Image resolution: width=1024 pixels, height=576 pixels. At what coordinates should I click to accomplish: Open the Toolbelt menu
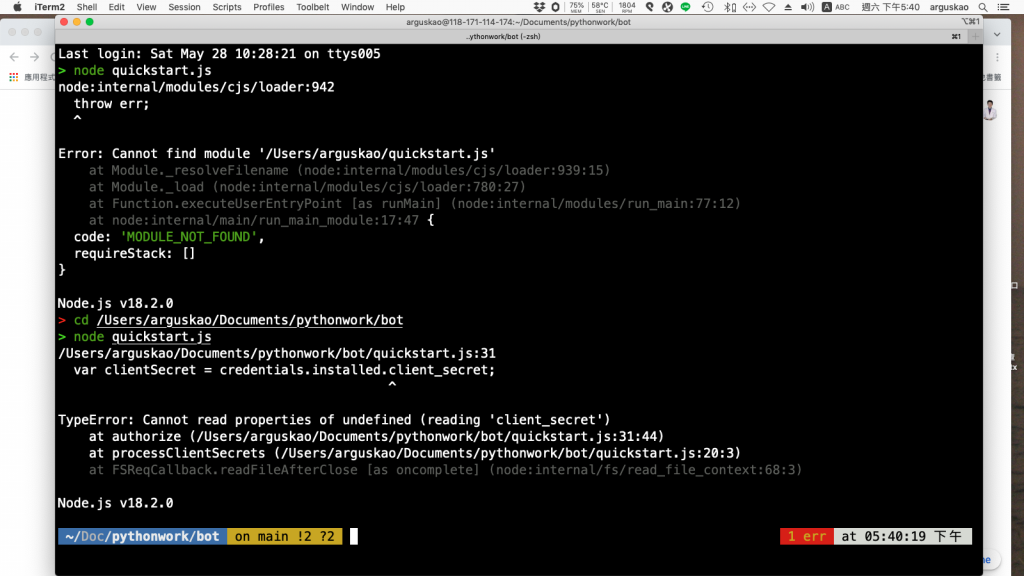[313, 7]
